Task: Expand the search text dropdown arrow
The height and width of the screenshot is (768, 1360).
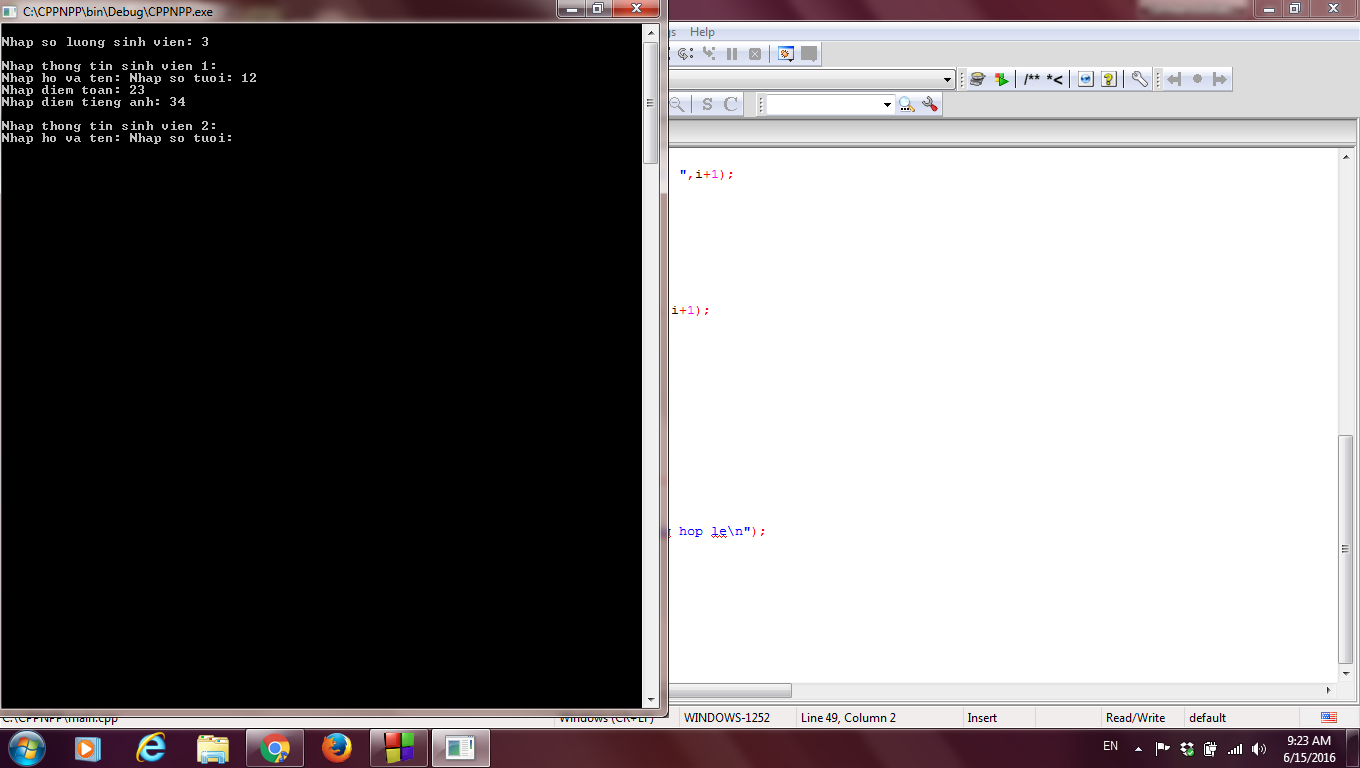Action: tap(887, 105)
